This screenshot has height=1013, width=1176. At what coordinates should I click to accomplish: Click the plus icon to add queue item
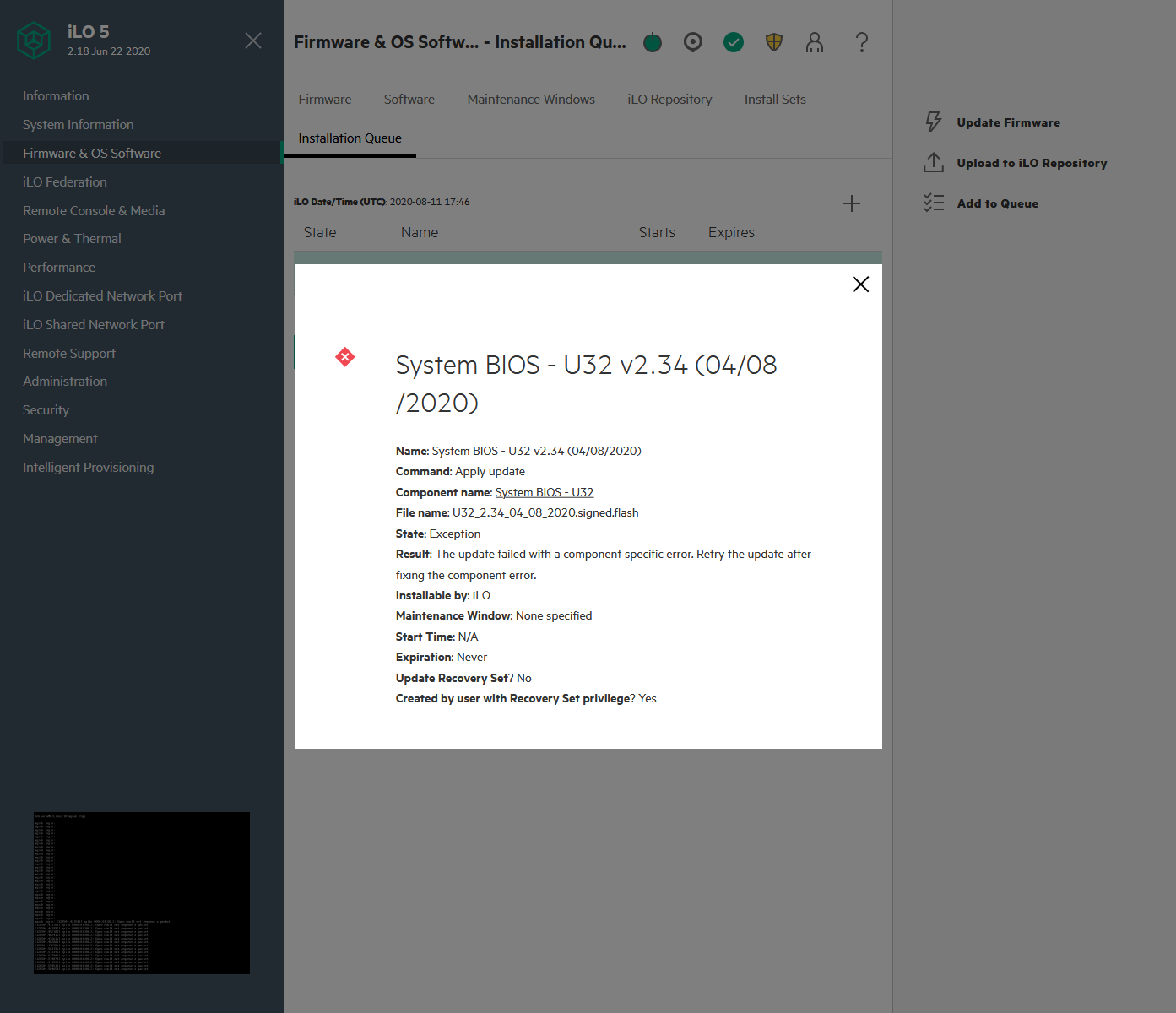(x=852, y=203)
